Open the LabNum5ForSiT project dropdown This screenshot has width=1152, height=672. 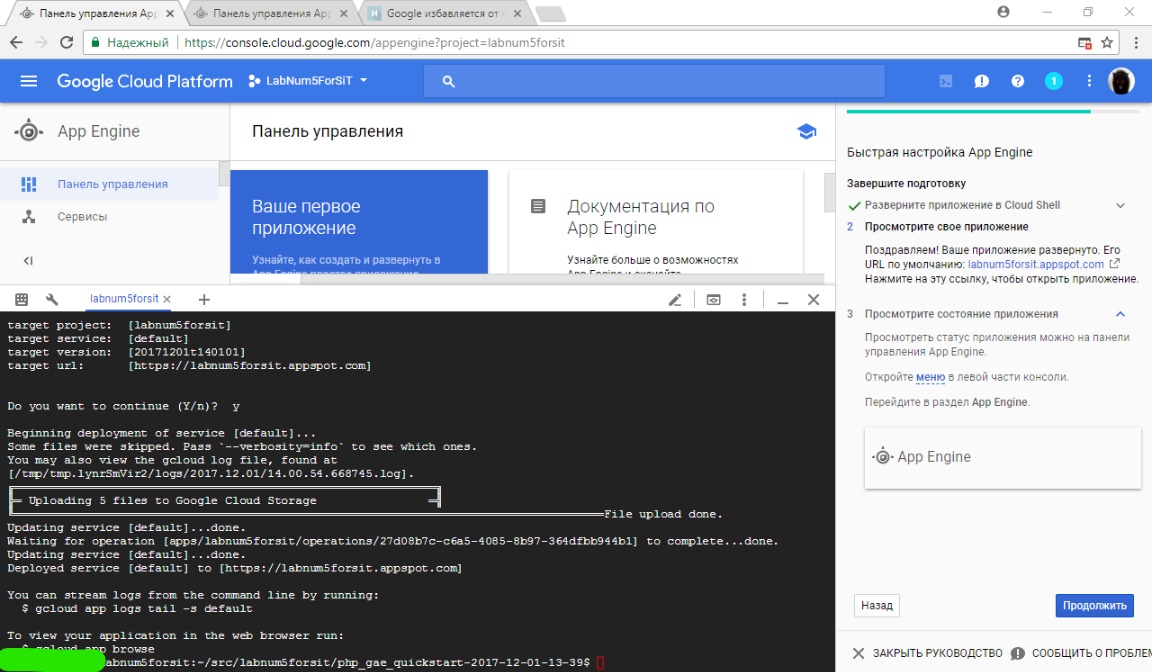point(307,81)
